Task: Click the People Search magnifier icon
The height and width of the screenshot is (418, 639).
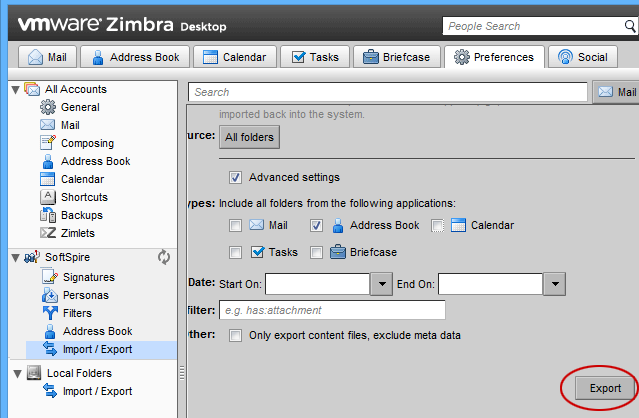Action: [630, 26]
